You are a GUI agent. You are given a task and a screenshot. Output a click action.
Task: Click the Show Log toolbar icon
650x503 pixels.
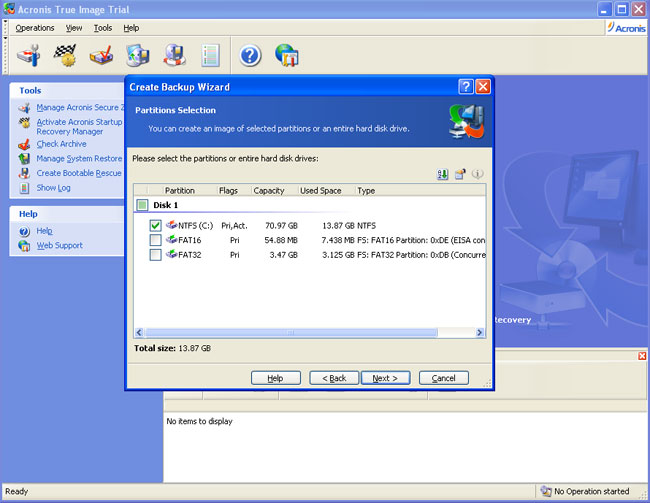tap(210, 55)
